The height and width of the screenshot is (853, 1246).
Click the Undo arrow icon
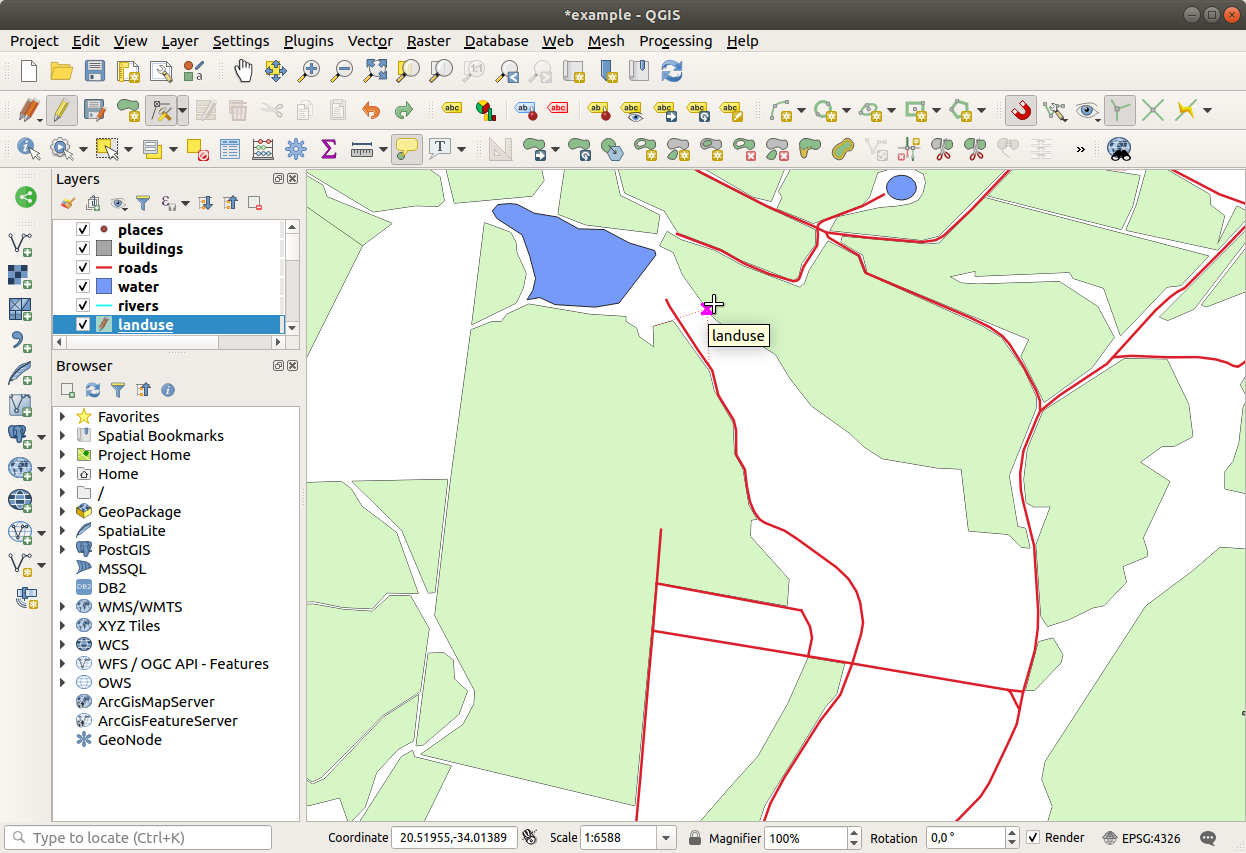(371, 110)
